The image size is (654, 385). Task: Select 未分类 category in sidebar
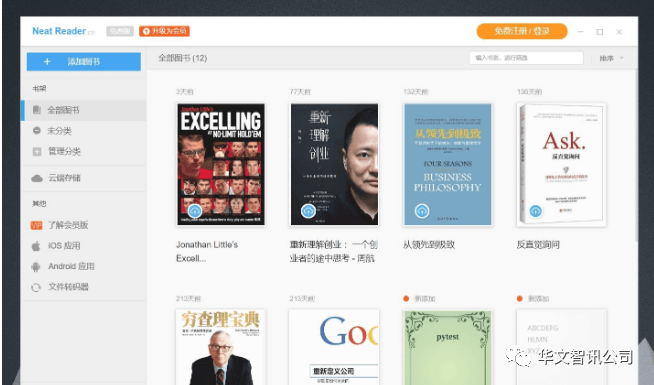(x=59, y=131)
